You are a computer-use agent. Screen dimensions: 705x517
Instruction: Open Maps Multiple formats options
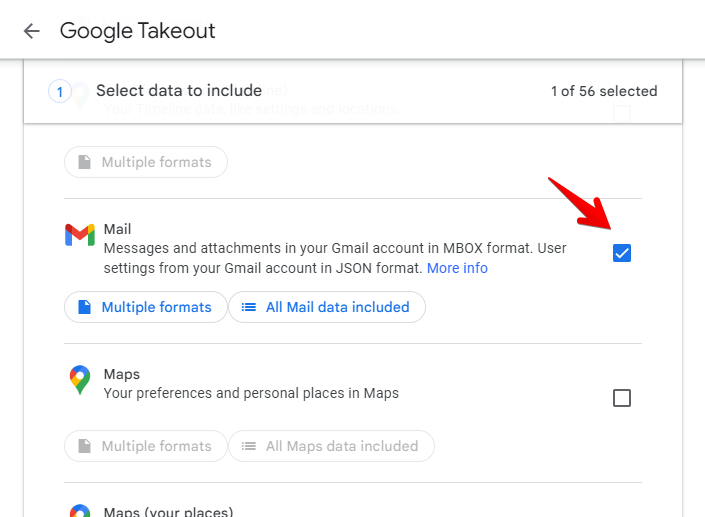tap(145, 446)
